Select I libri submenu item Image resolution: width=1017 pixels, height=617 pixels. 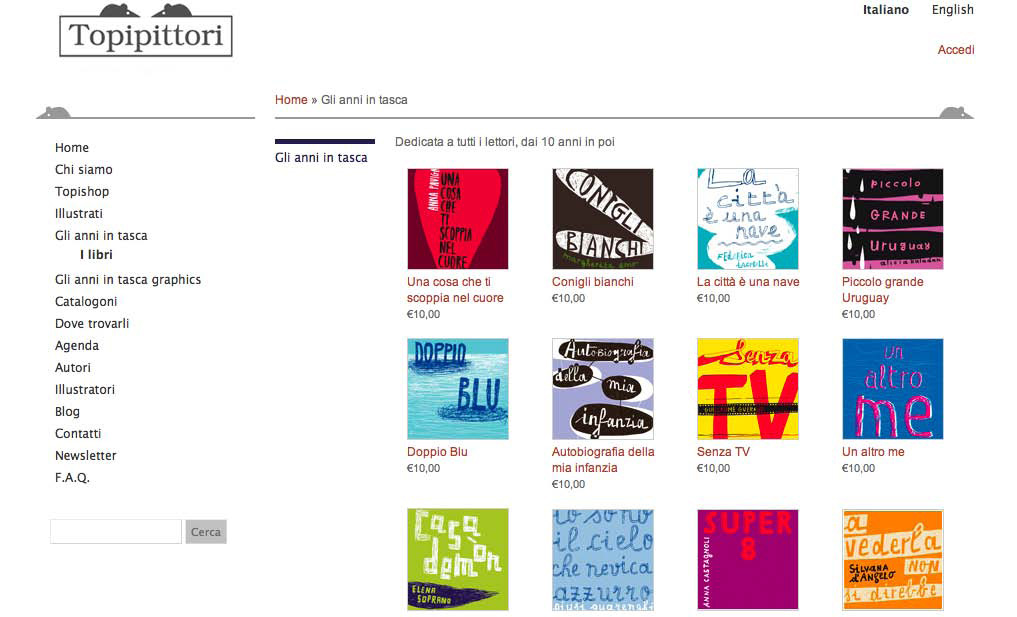96,255
